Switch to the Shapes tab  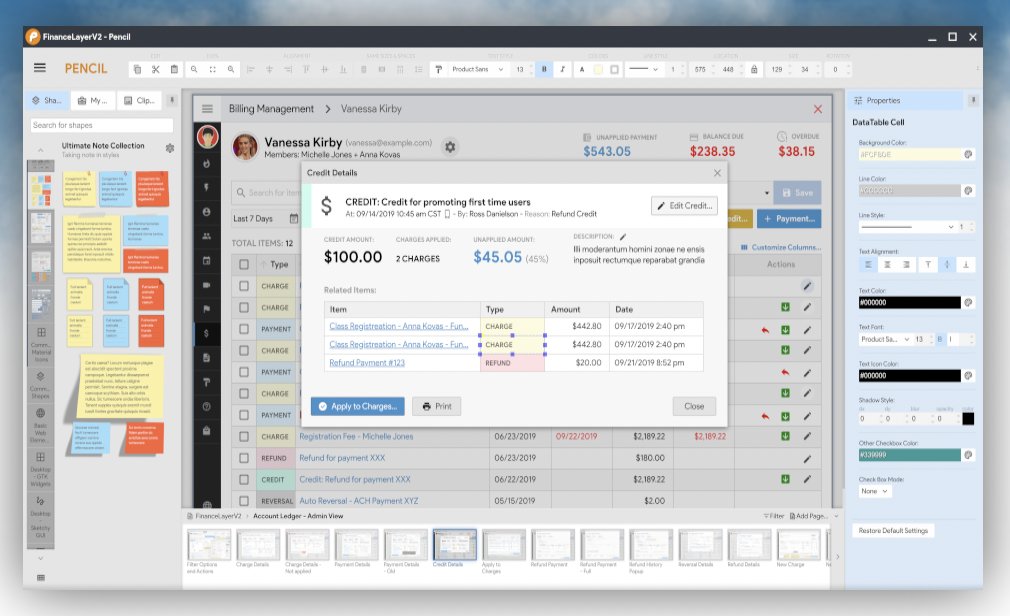tap(47, 101)
